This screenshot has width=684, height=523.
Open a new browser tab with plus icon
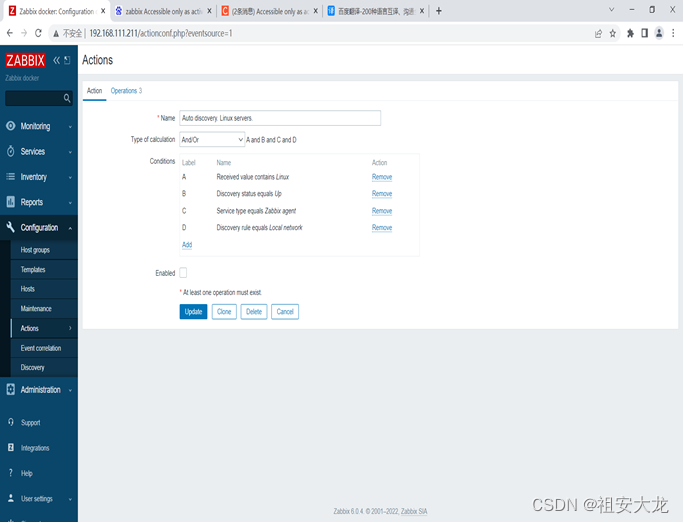(x=439, y=11)
